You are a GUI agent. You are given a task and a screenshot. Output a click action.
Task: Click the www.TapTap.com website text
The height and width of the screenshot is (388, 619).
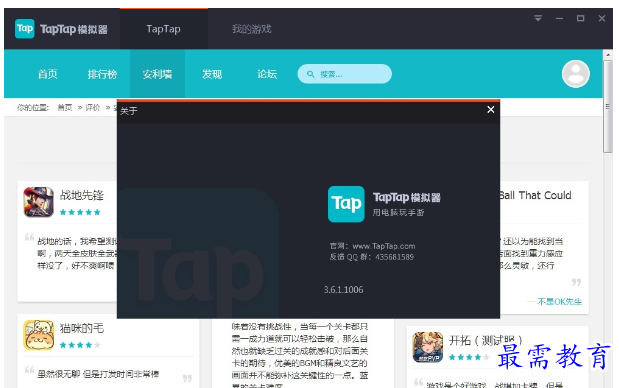tap(384, 246)
